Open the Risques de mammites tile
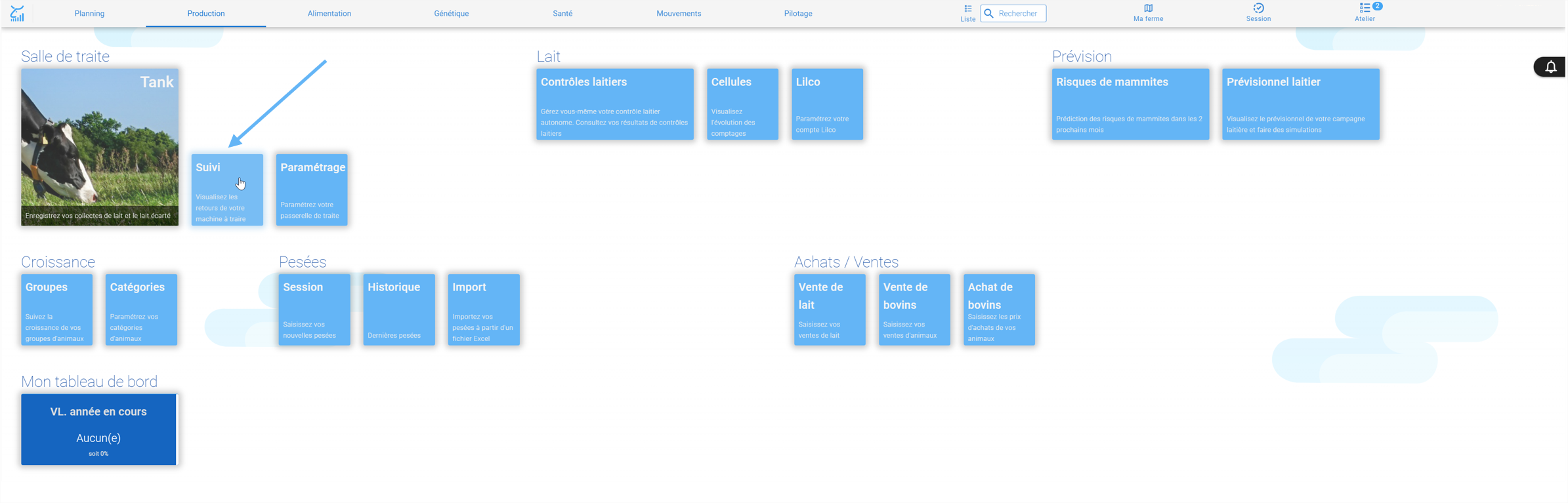 click(1130, 104)
